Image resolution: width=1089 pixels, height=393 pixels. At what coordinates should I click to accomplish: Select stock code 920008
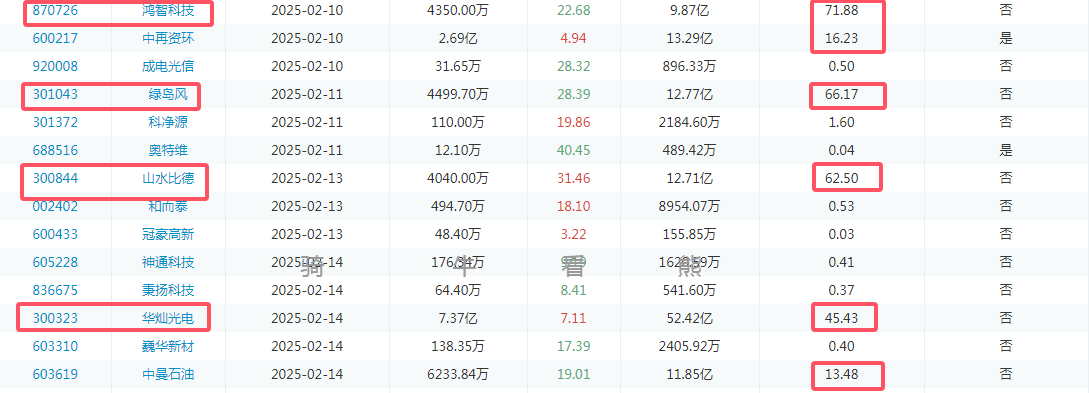click(x=55, y=66)
